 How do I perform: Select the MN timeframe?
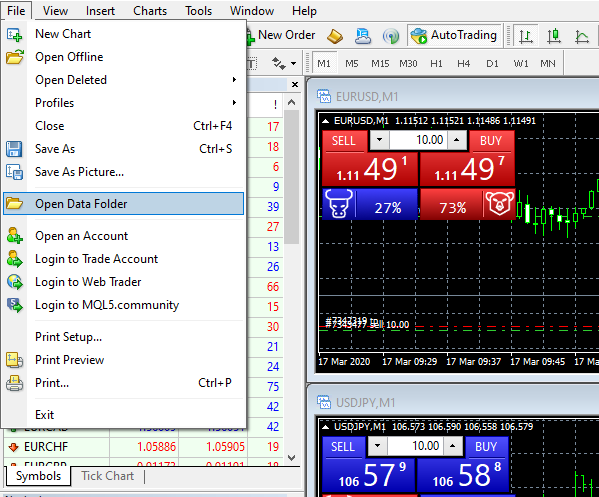(548, 63)
